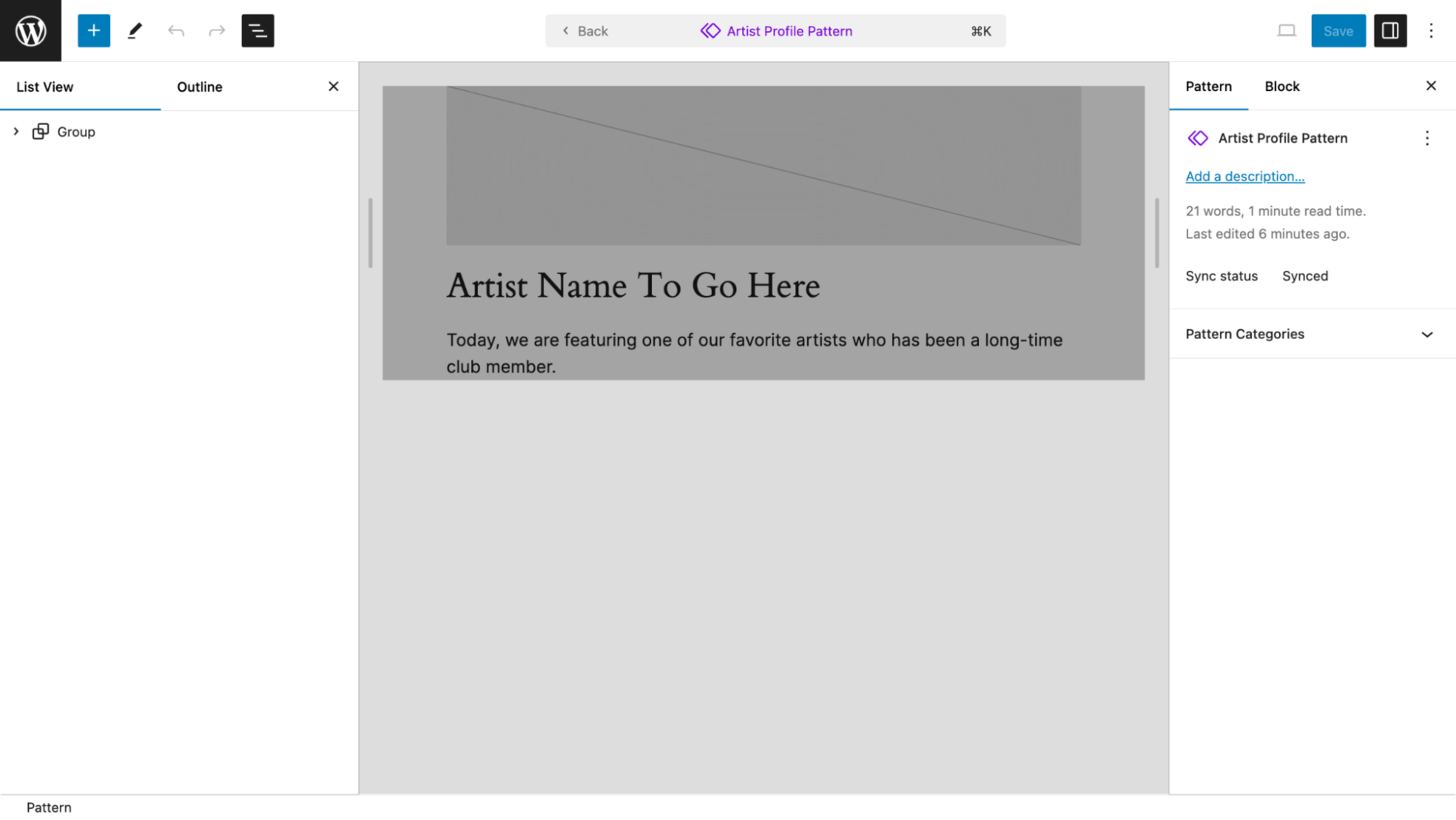Image resolution: width=1456 pixels, height=820 pixels.
Task: Click the Save button
Action: pos(1339,30)
